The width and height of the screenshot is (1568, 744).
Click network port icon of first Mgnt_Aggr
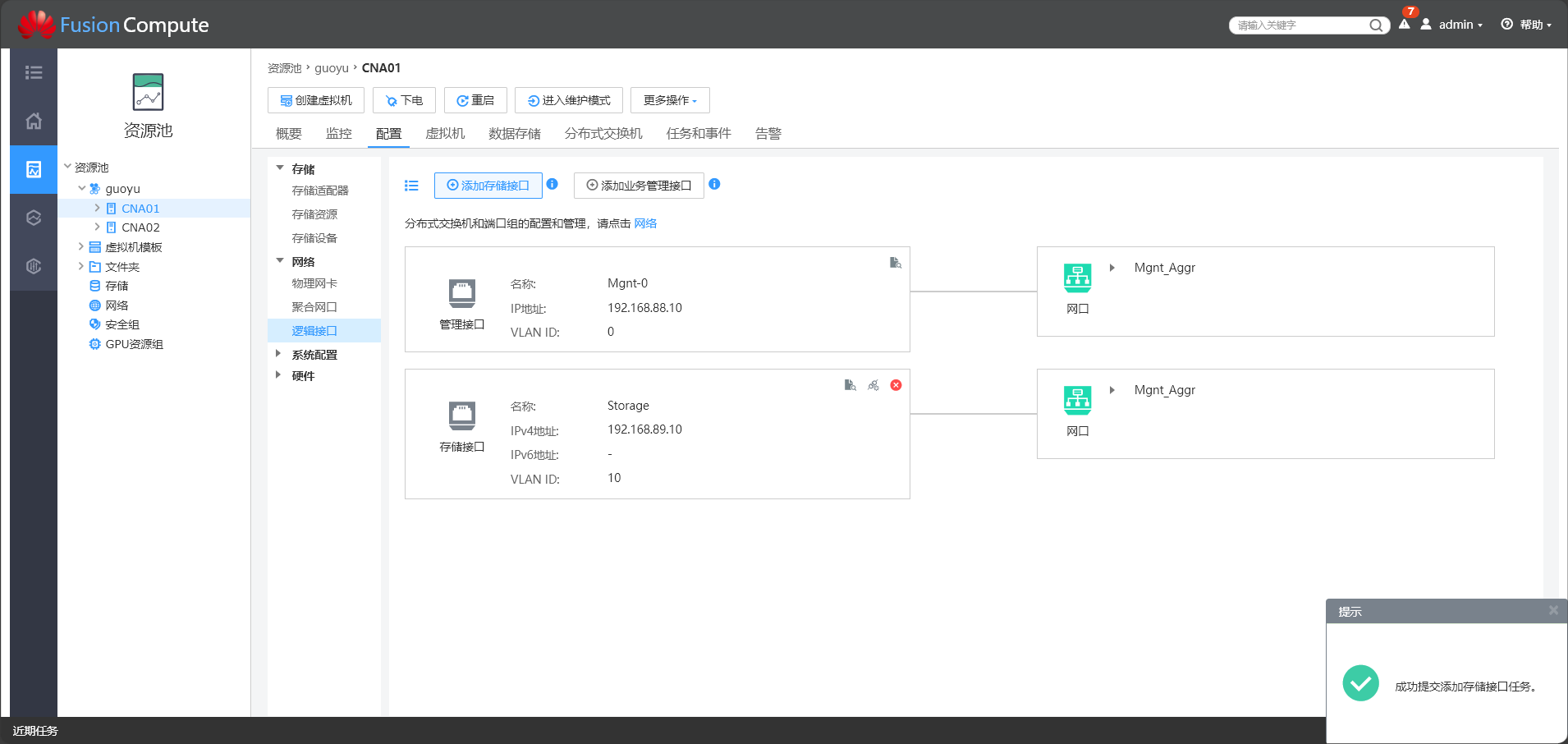1078,278
